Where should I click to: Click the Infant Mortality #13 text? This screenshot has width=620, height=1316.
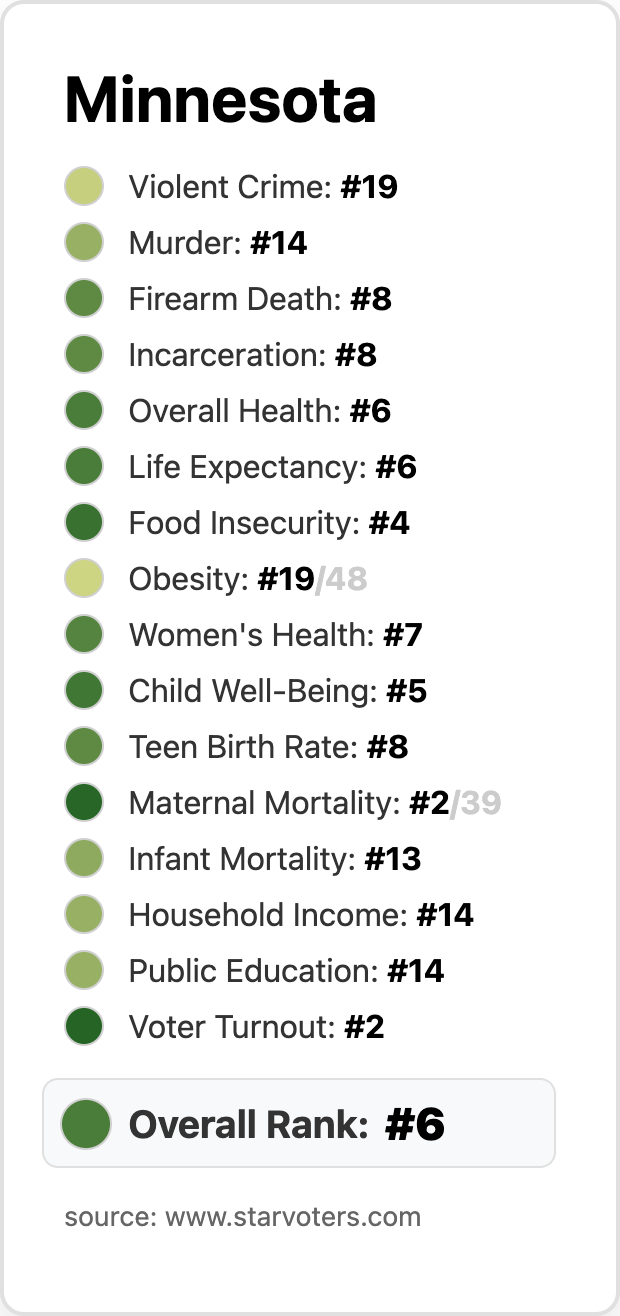[274, 859]
